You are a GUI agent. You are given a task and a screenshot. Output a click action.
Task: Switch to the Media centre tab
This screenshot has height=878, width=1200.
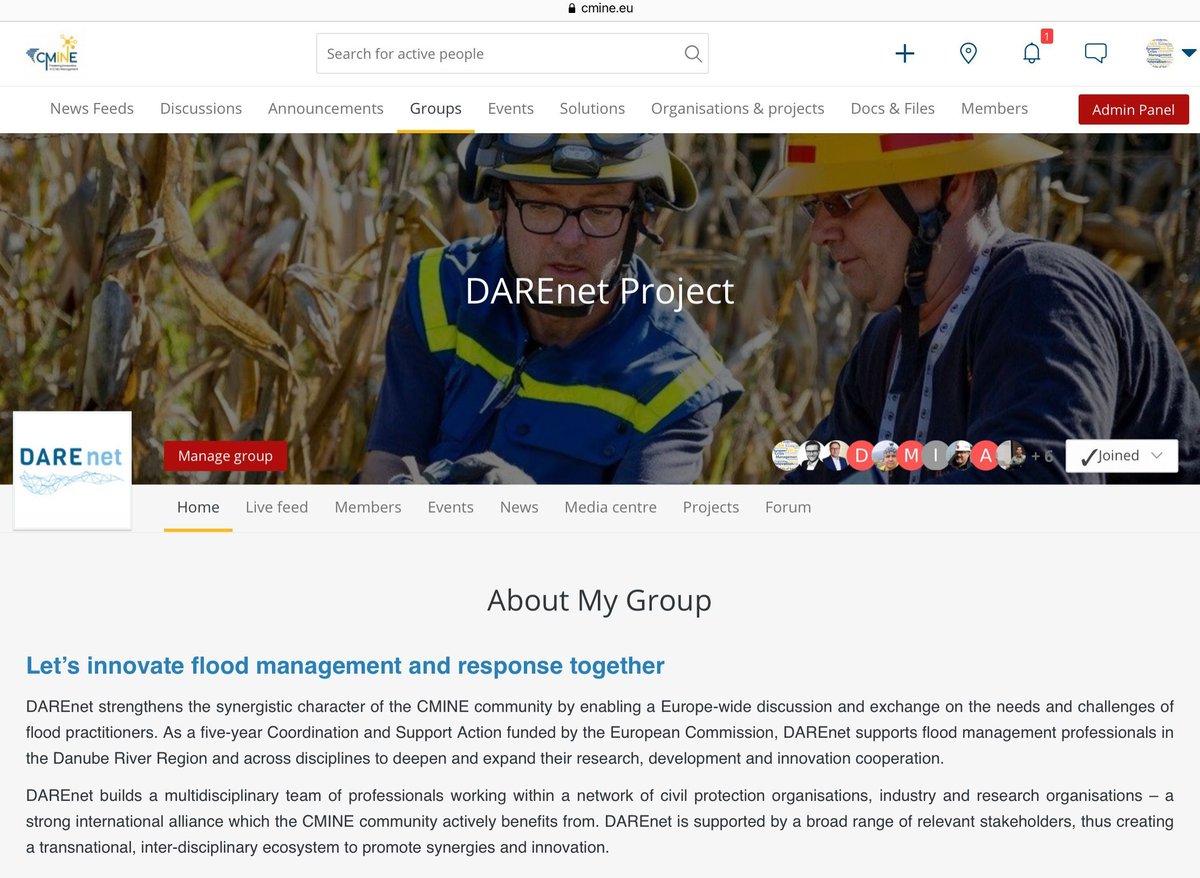611,508
